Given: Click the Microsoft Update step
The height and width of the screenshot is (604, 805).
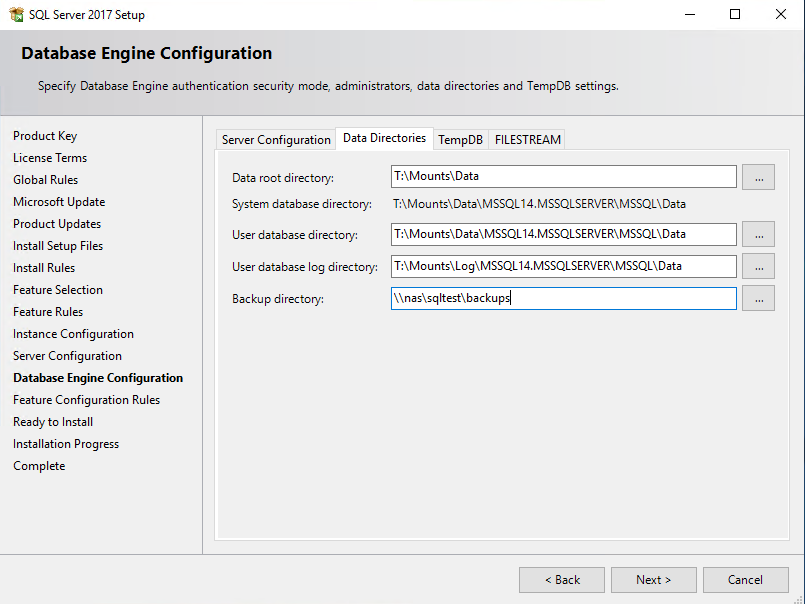Looking at the screenshot, I should [59, 202].
